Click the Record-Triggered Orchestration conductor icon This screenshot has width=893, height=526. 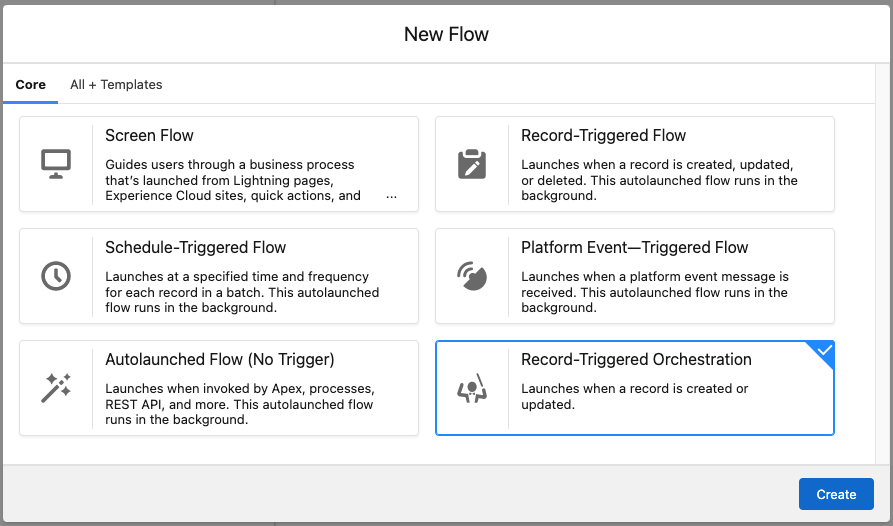(x=471, y=388)
